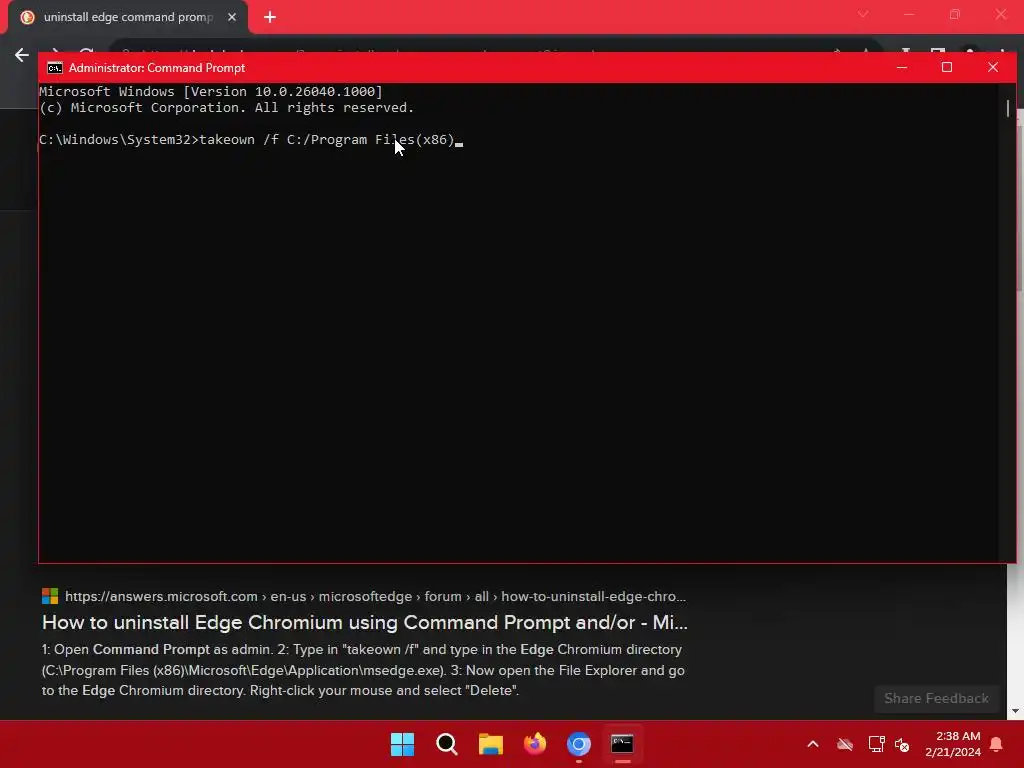
Task: Open a new browser tab
Action: [x=270, y=17]
